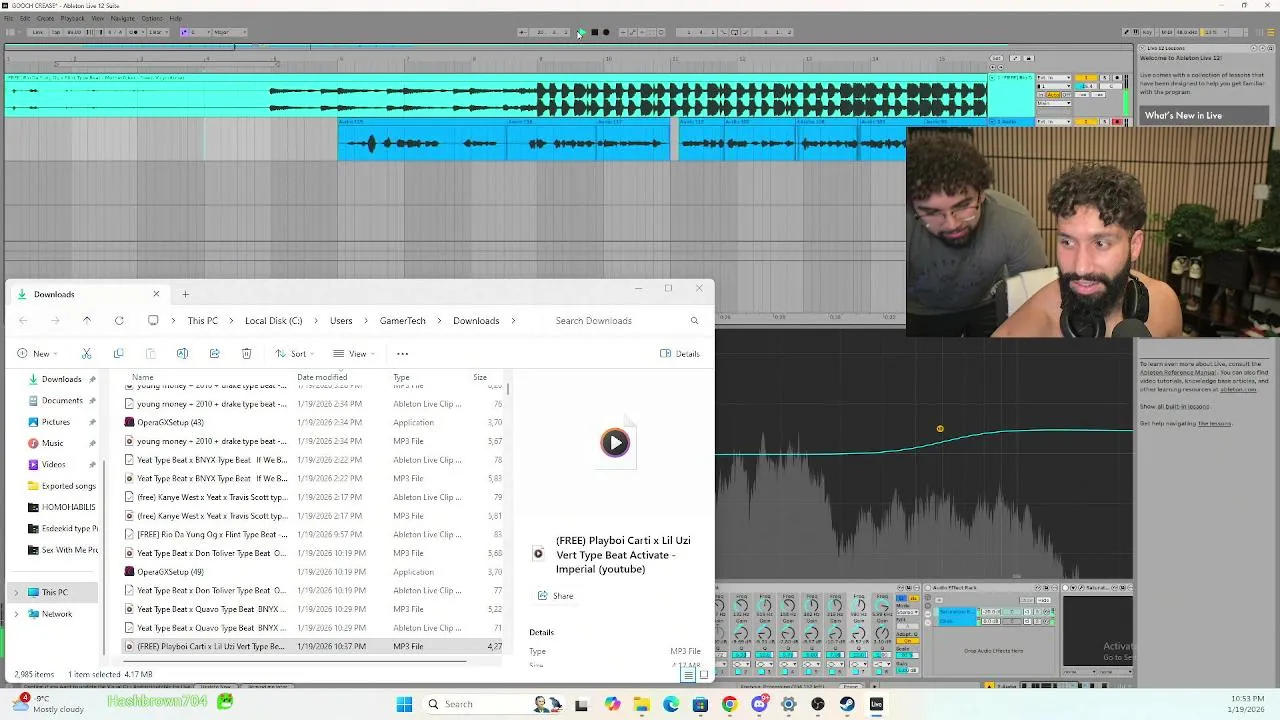Expand chevron after Downloads in address bar
Screen dimensions: 1280x720
coord(514,321)
